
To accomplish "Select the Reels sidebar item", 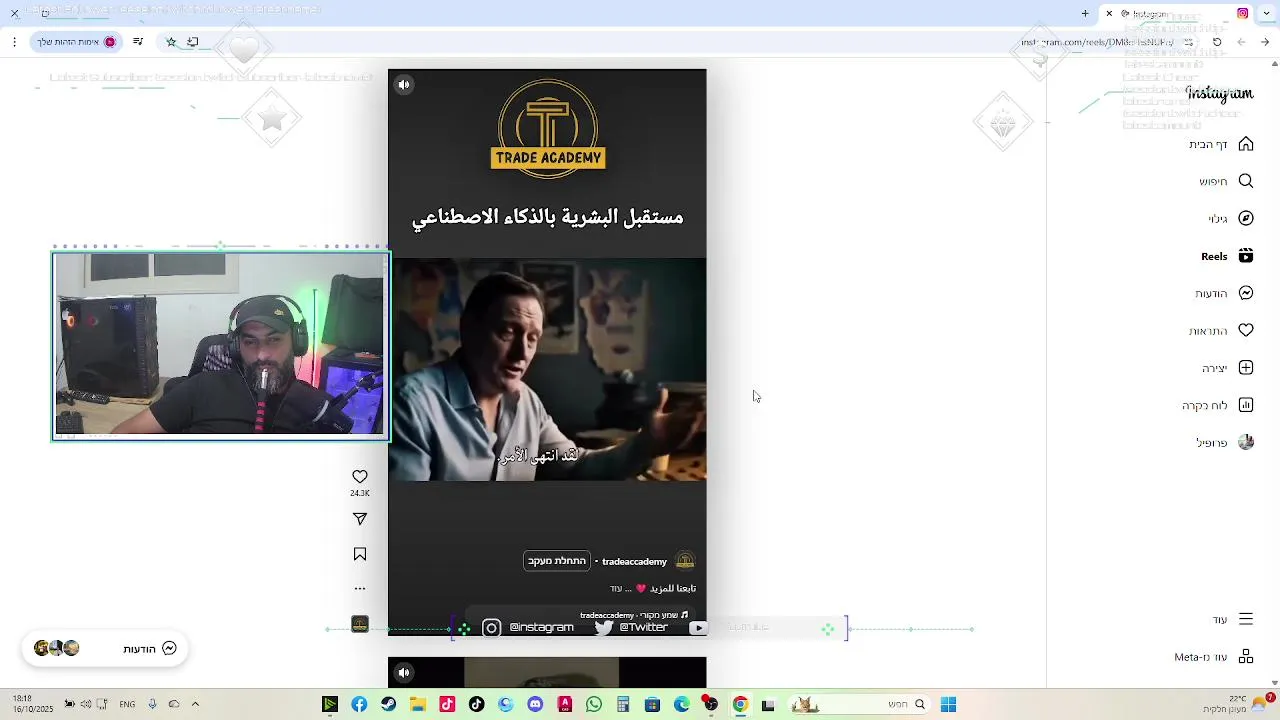I will tap(1227, 256).
